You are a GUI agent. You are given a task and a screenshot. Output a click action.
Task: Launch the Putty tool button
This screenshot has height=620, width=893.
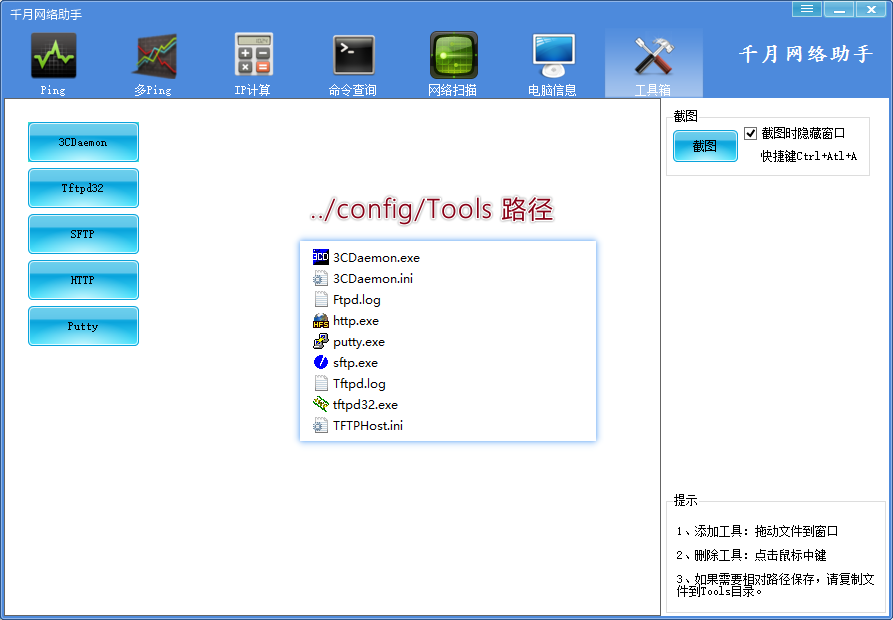(x=83, y=326)
